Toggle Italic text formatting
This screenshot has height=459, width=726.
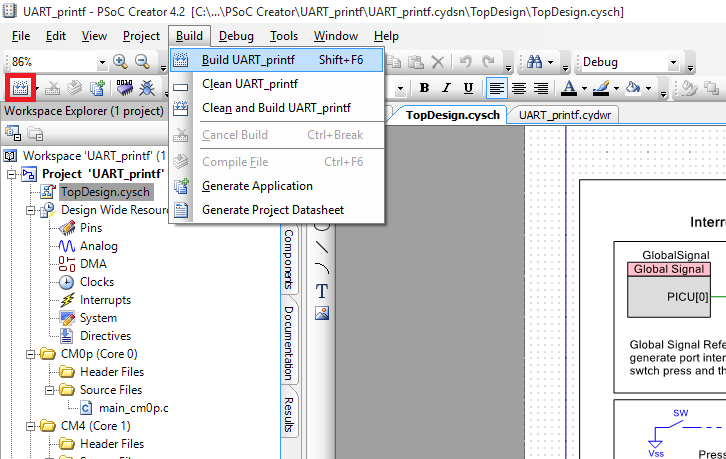click(x=446, y=88)
